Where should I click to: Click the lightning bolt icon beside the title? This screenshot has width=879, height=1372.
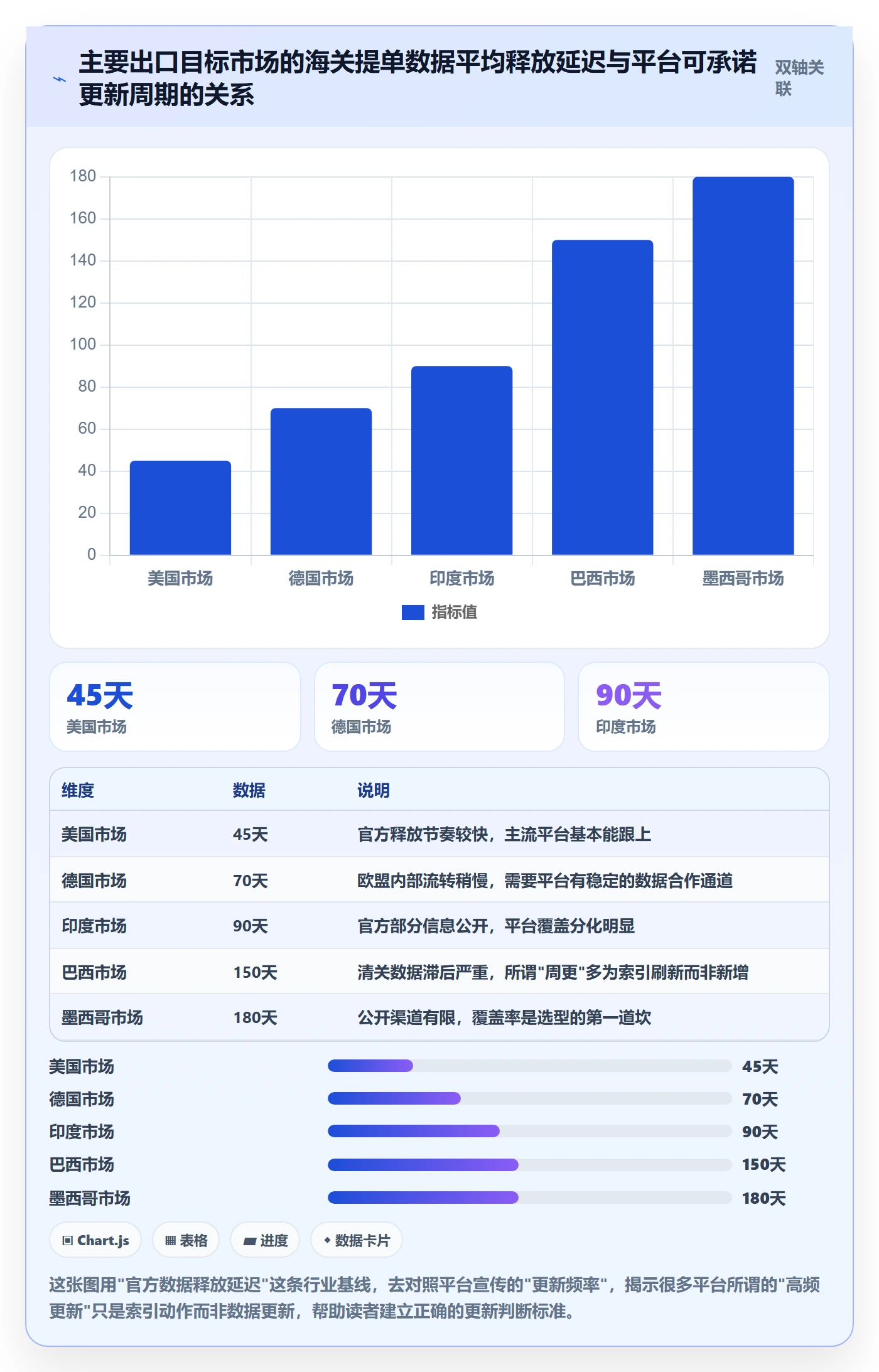pos(60,80)
